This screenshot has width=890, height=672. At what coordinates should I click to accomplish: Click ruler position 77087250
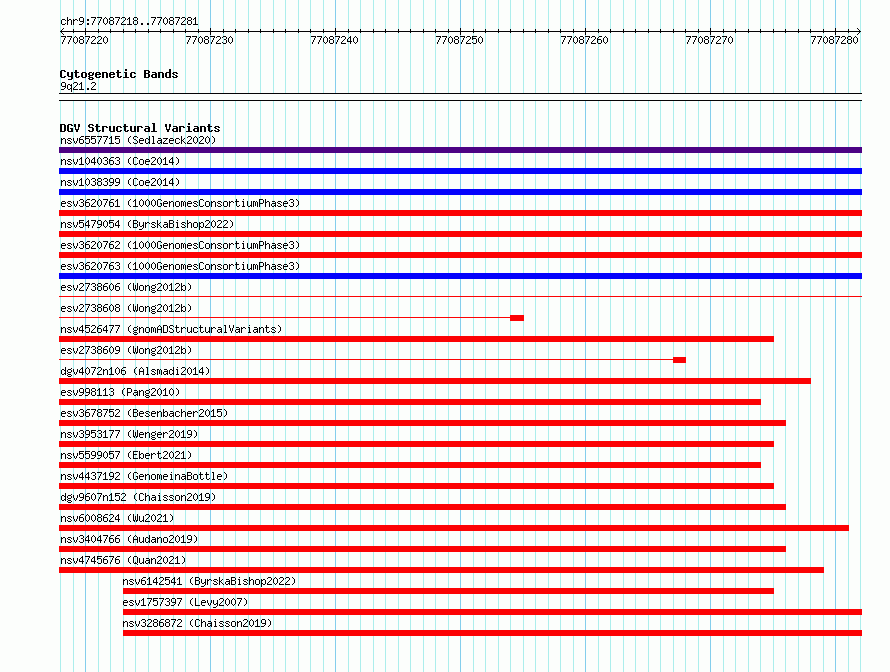(x=459, y=40)
